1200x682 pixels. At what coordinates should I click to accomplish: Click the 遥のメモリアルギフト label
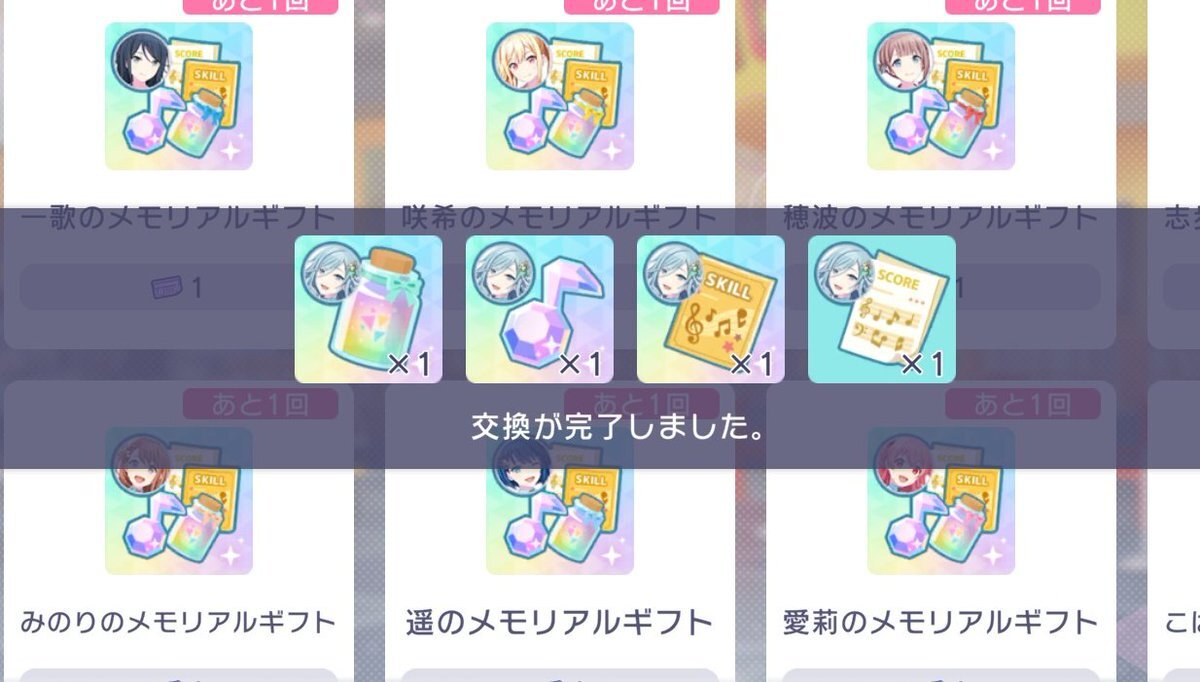(x=560, y=622)
